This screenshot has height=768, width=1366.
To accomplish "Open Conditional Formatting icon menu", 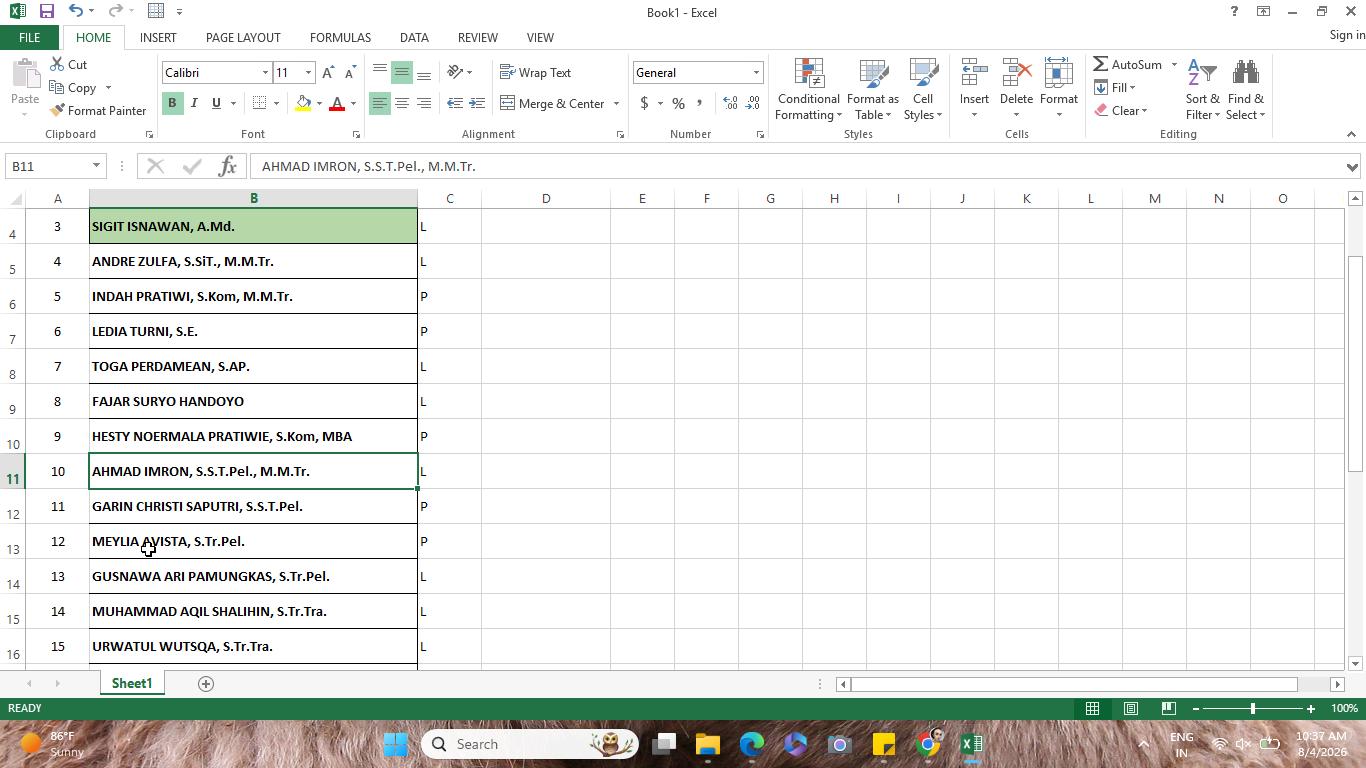I will point(808,90).
